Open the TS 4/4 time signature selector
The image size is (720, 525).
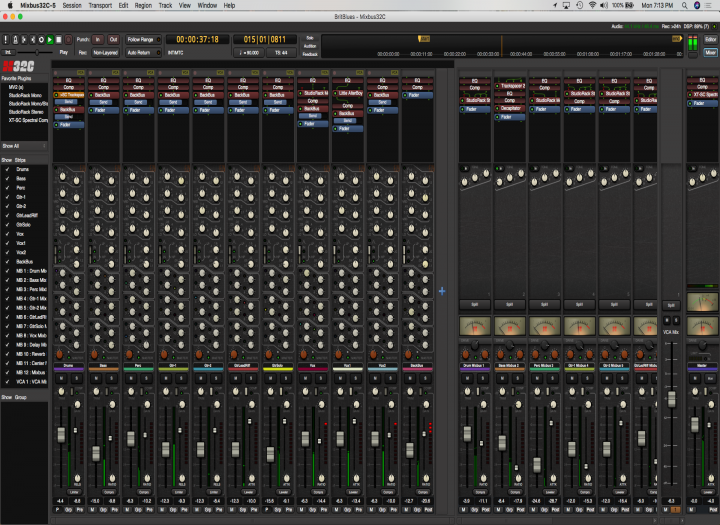point(281,52)
